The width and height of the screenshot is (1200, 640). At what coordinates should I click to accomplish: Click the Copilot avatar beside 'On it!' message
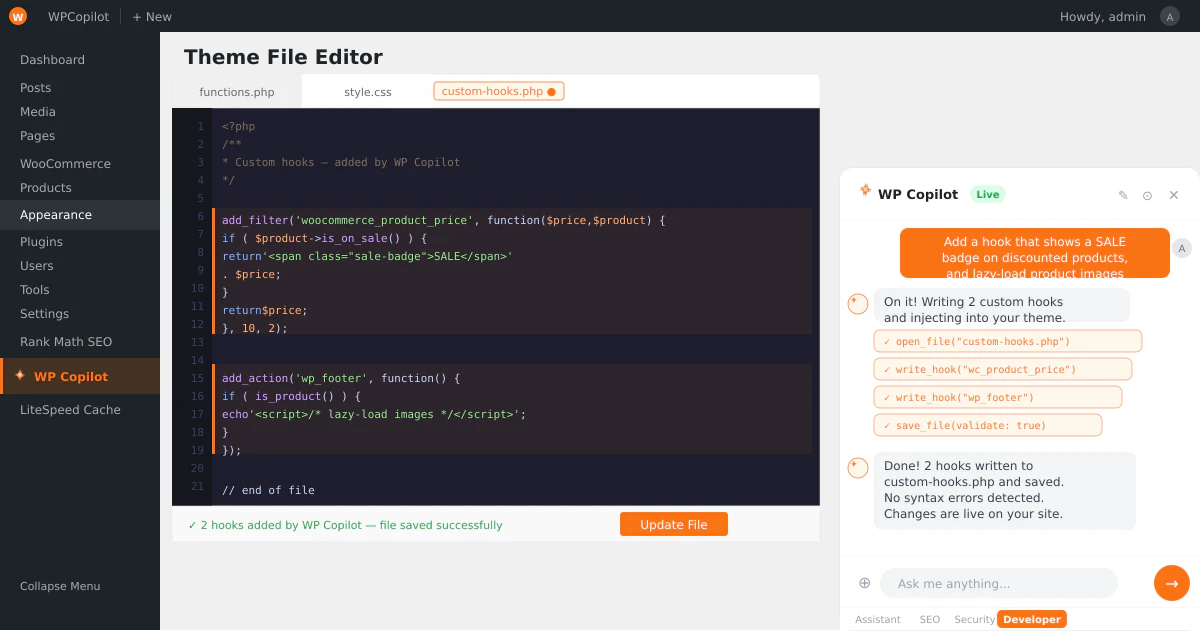coord(858,304)
